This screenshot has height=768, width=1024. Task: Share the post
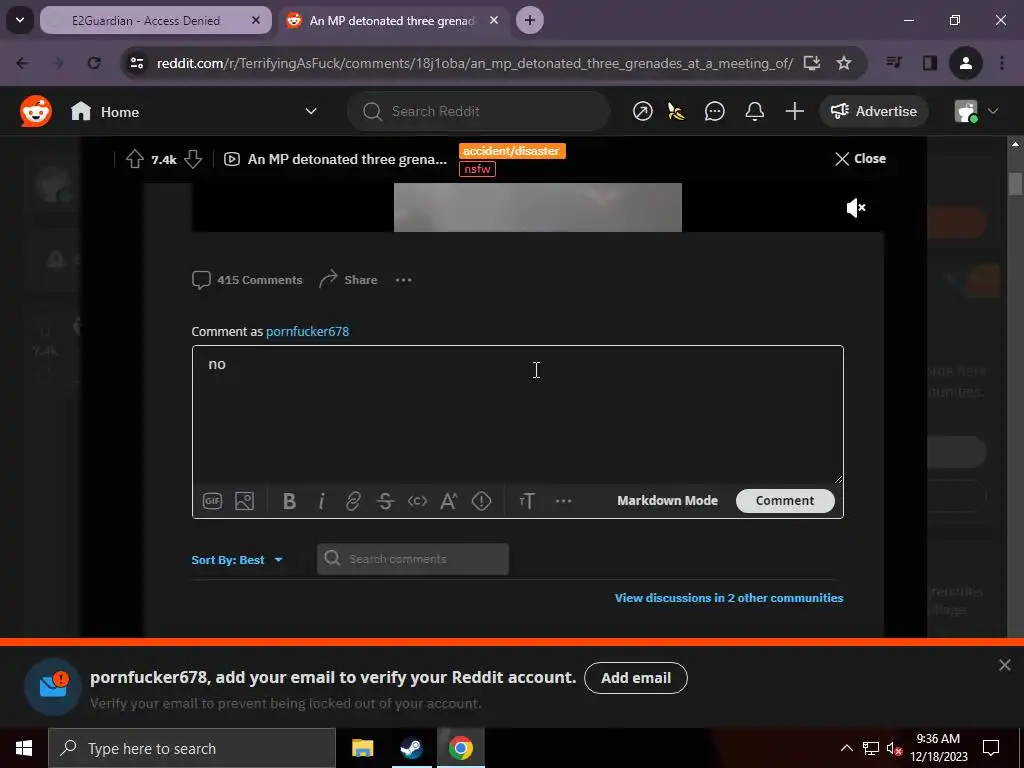(348, 280)
